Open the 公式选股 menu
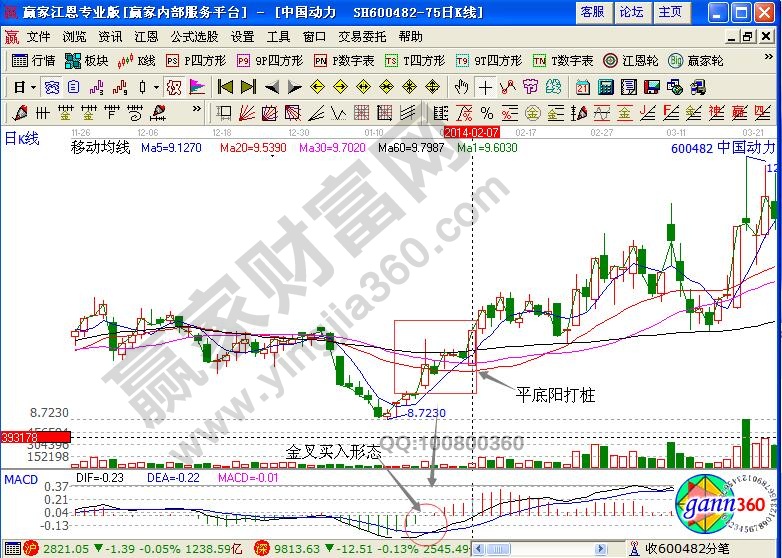The height and width of the screenshot is (558, 782). click(193, 36)
